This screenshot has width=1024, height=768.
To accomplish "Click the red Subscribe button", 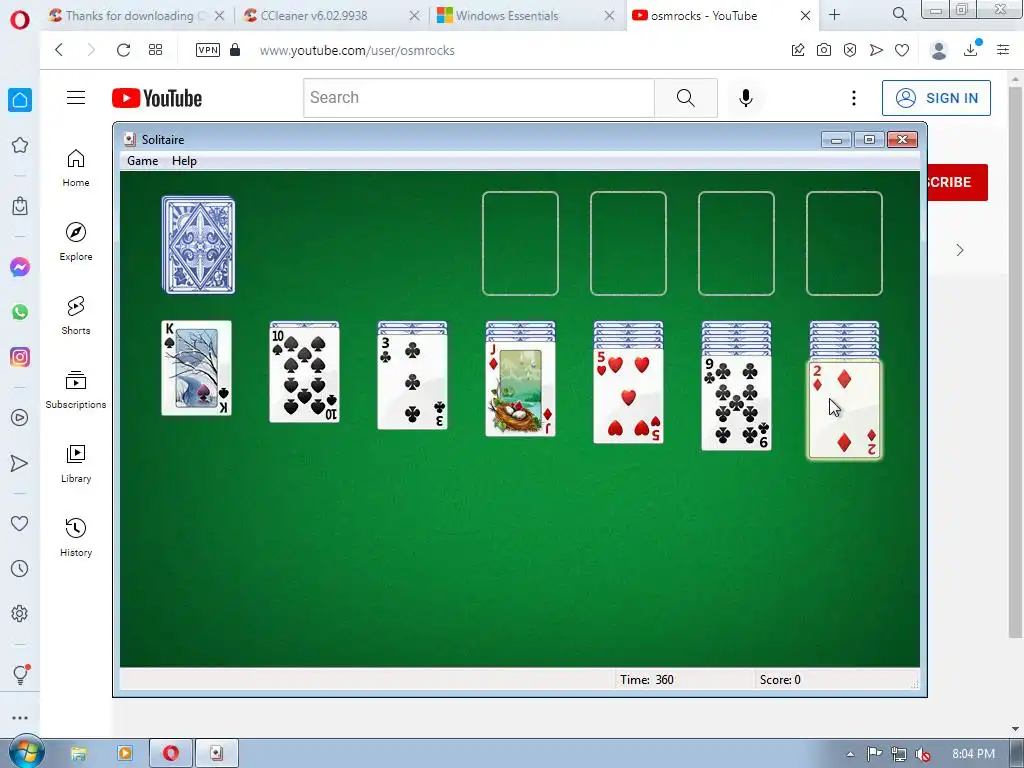I will [x=957, y=182].
